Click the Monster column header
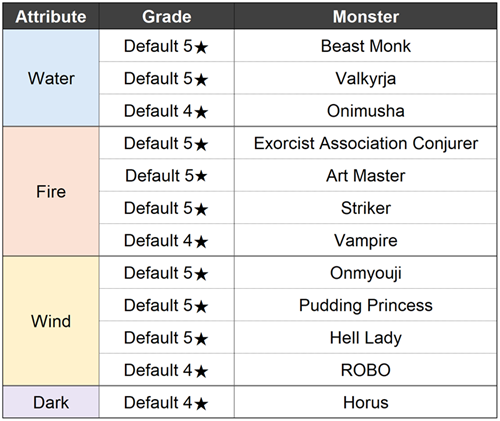The width and height of the screenshot is (500, 421). [x=366, y=16]
